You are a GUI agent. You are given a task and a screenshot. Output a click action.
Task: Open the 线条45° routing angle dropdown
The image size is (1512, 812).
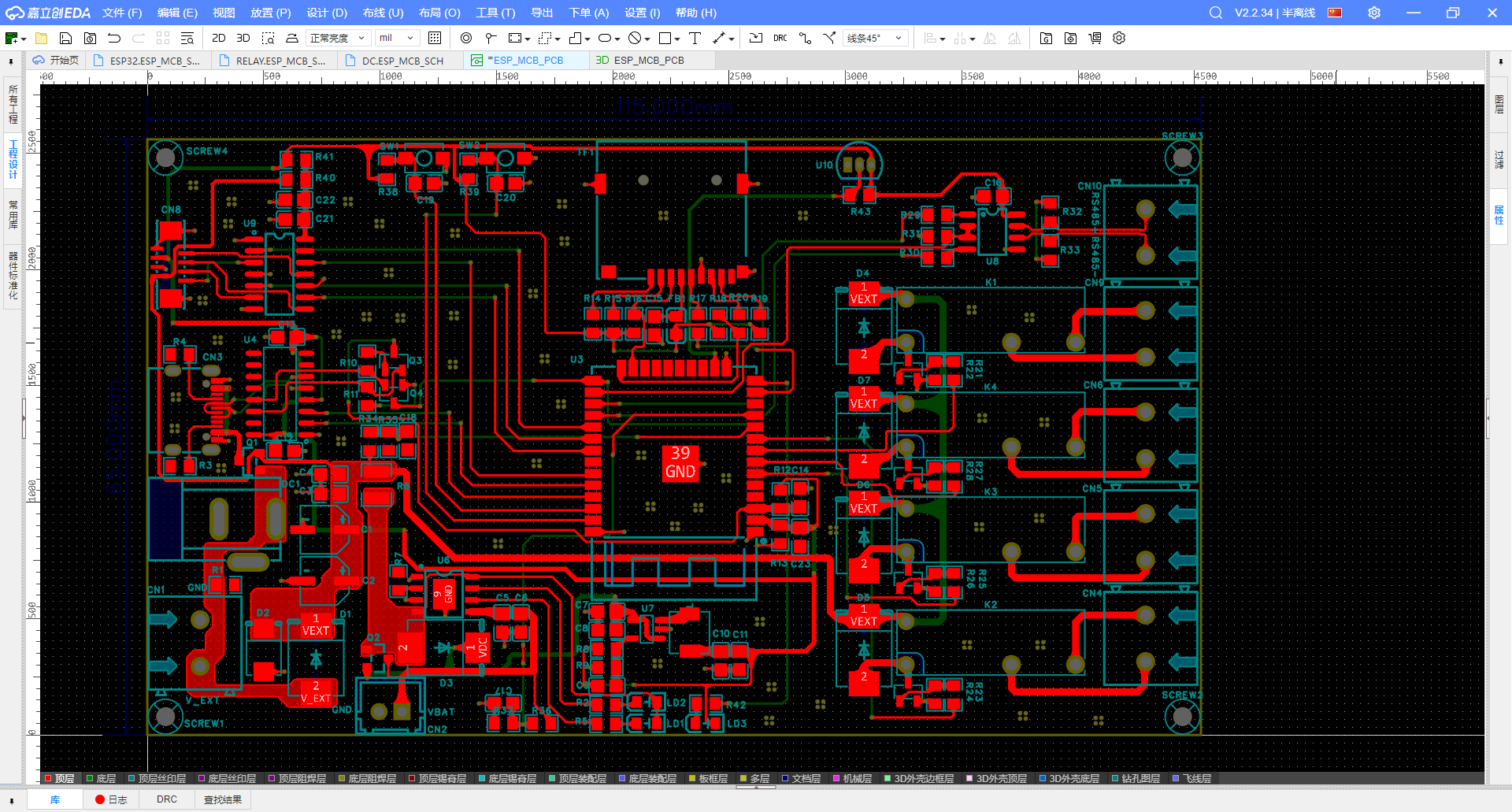point(875,38)
